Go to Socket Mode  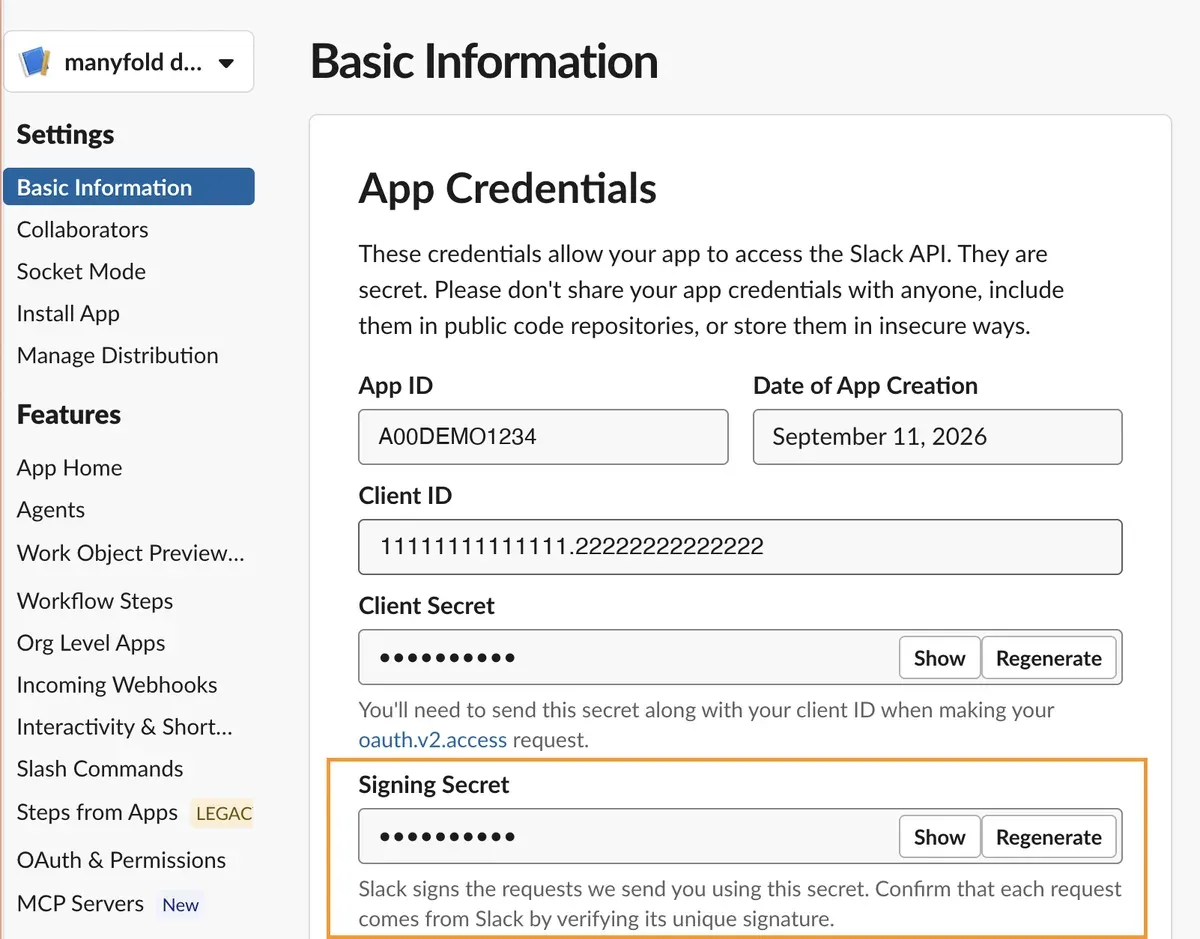click(81, 271)
